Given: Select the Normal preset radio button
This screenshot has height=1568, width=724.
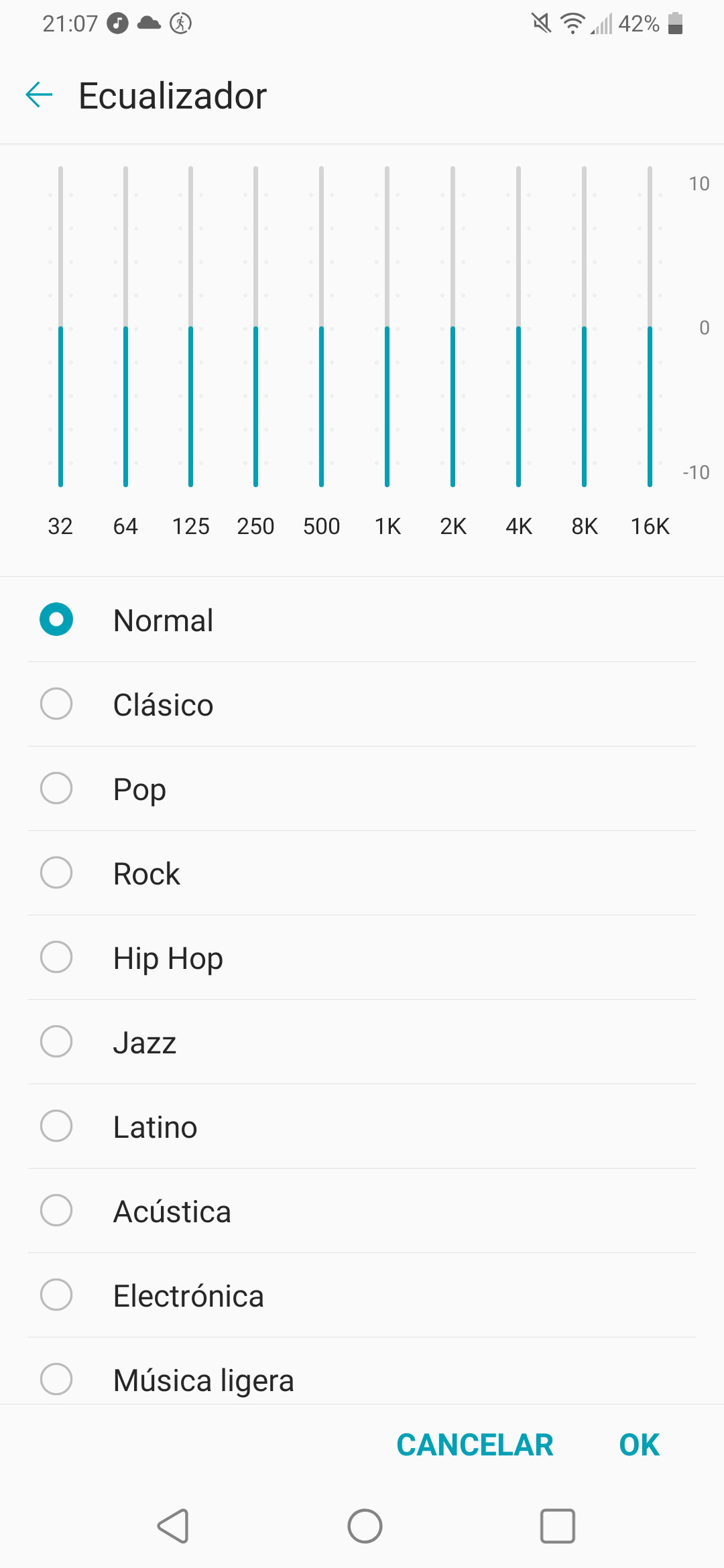Looking at the screenshot, I should pos(56,619).
